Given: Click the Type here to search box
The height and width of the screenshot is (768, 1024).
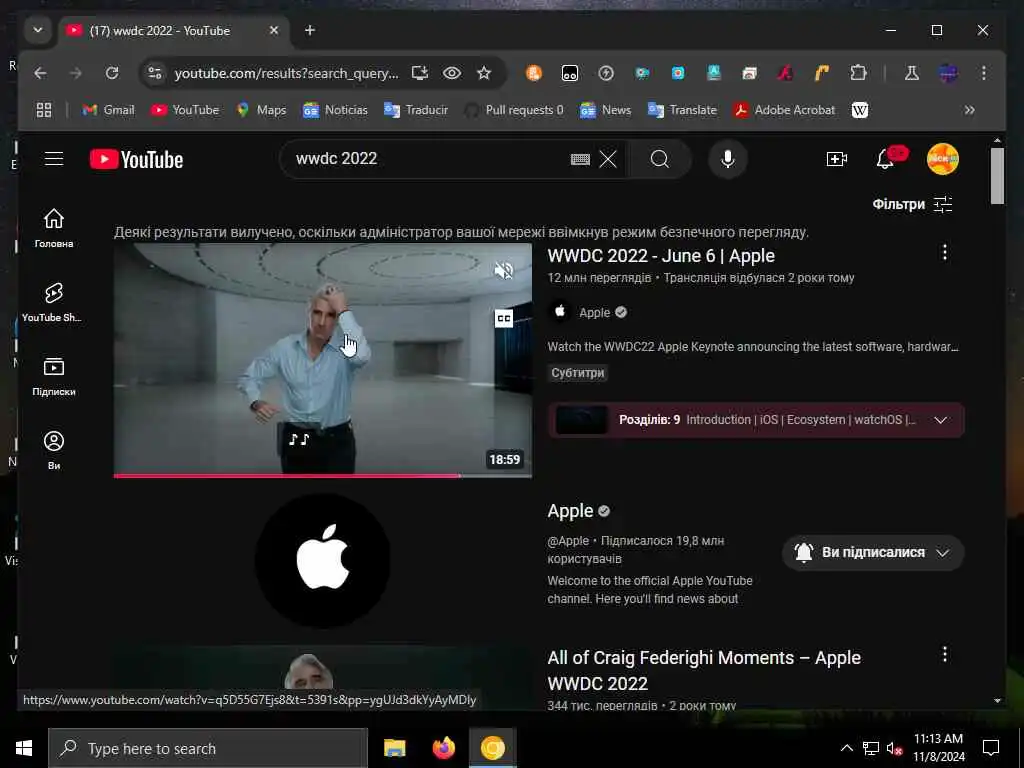Looking at the screenshot, I should [x=208, y=748].
